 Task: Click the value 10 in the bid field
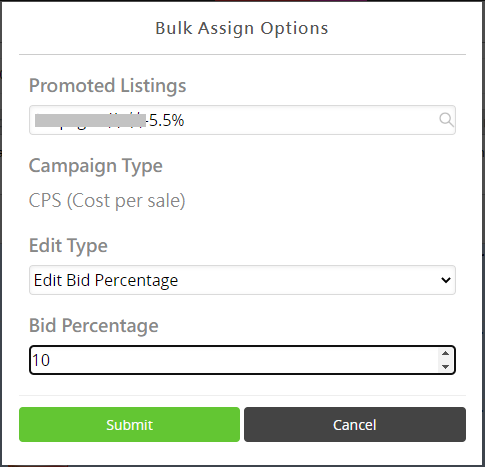41,360
